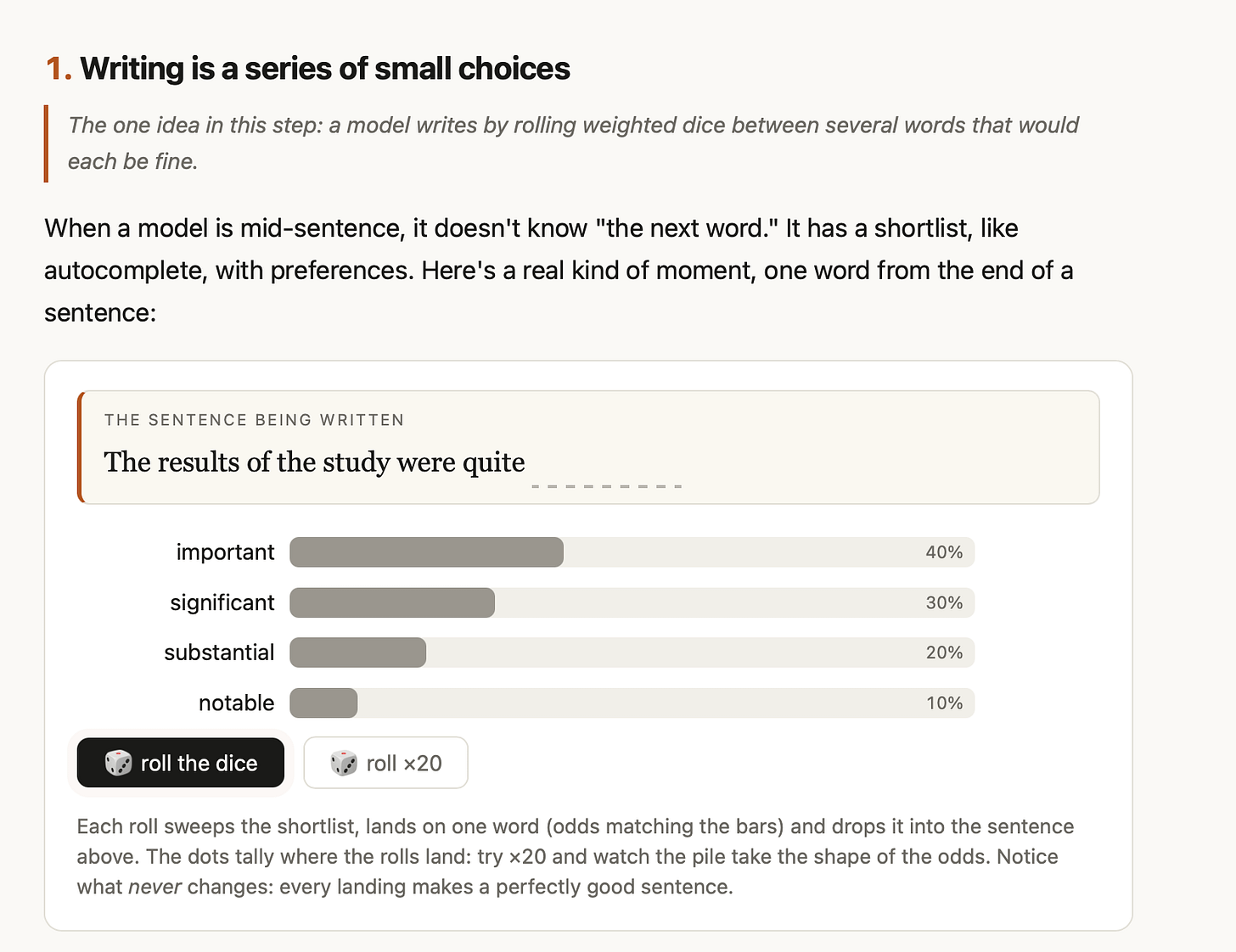Click the sentence 'The results of the study were quite'
1236x952 pixels.
pyautogui.click(x=314, y=462)
